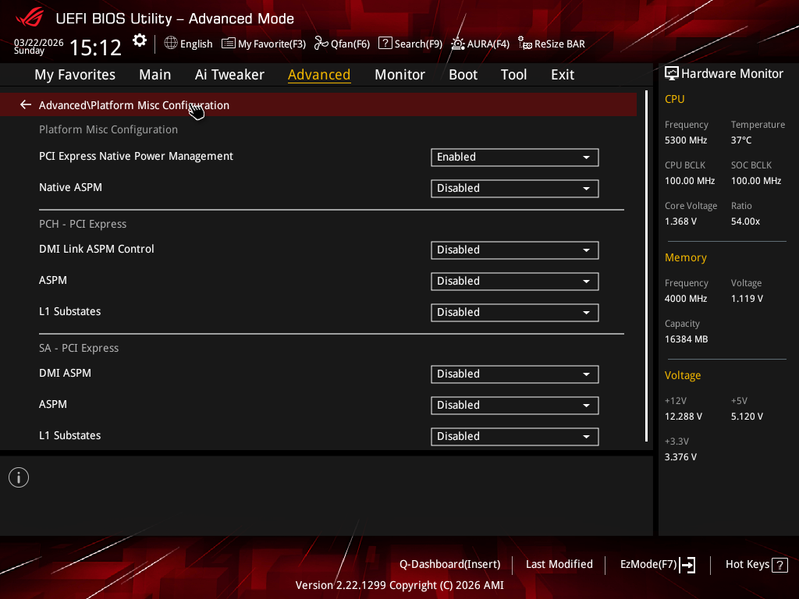Open DMI Link ASPM Control dropdown

click(515, 250)
